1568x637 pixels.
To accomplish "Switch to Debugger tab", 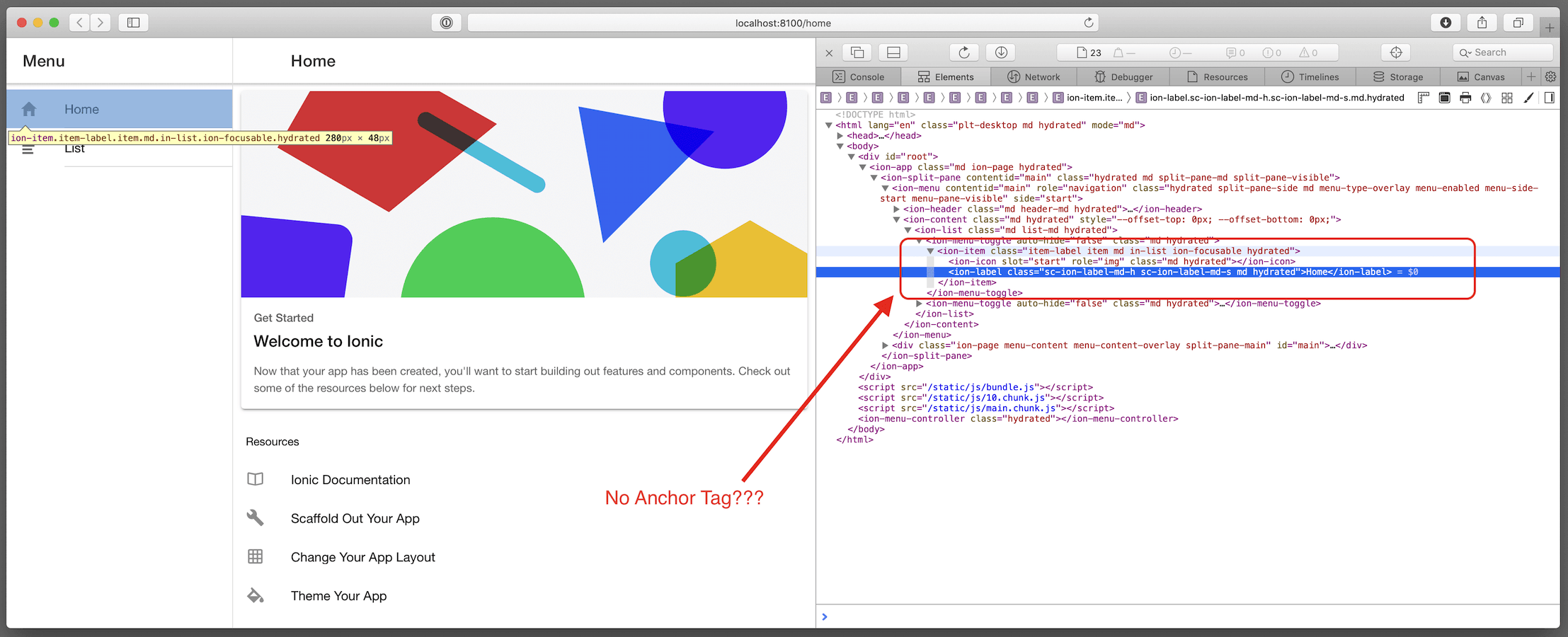I will [1123, 76].
